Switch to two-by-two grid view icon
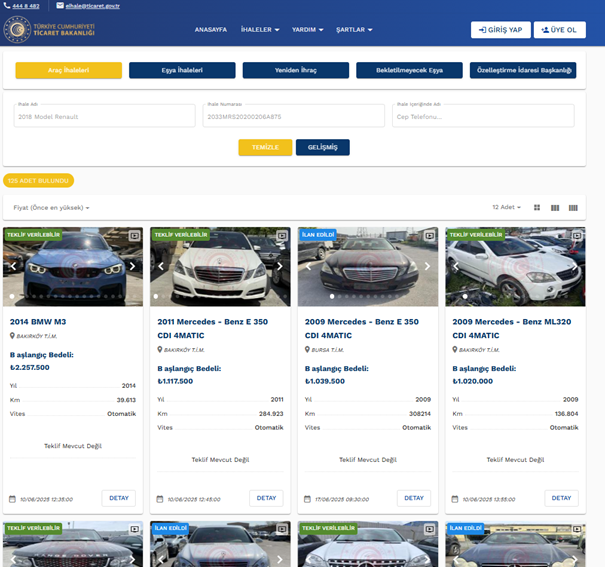Image resolution: width=605 pixels, height=567 pixels. [537, 208]
